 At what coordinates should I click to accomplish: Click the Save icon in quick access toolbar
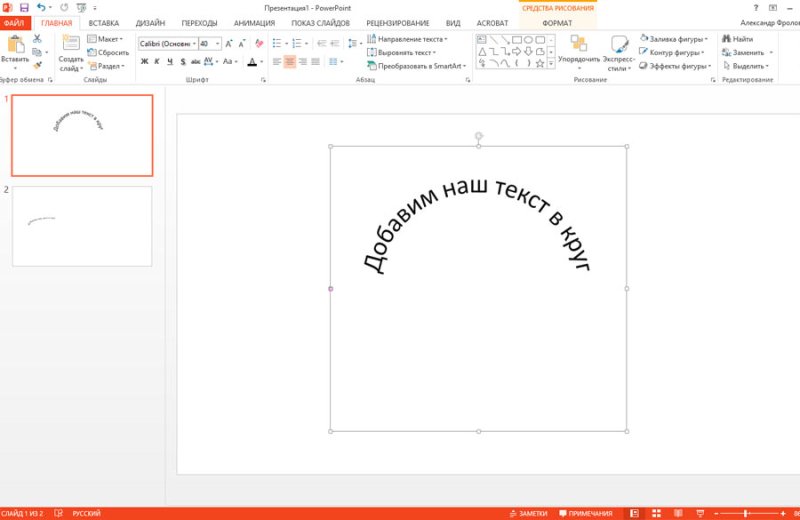[23, 7]
